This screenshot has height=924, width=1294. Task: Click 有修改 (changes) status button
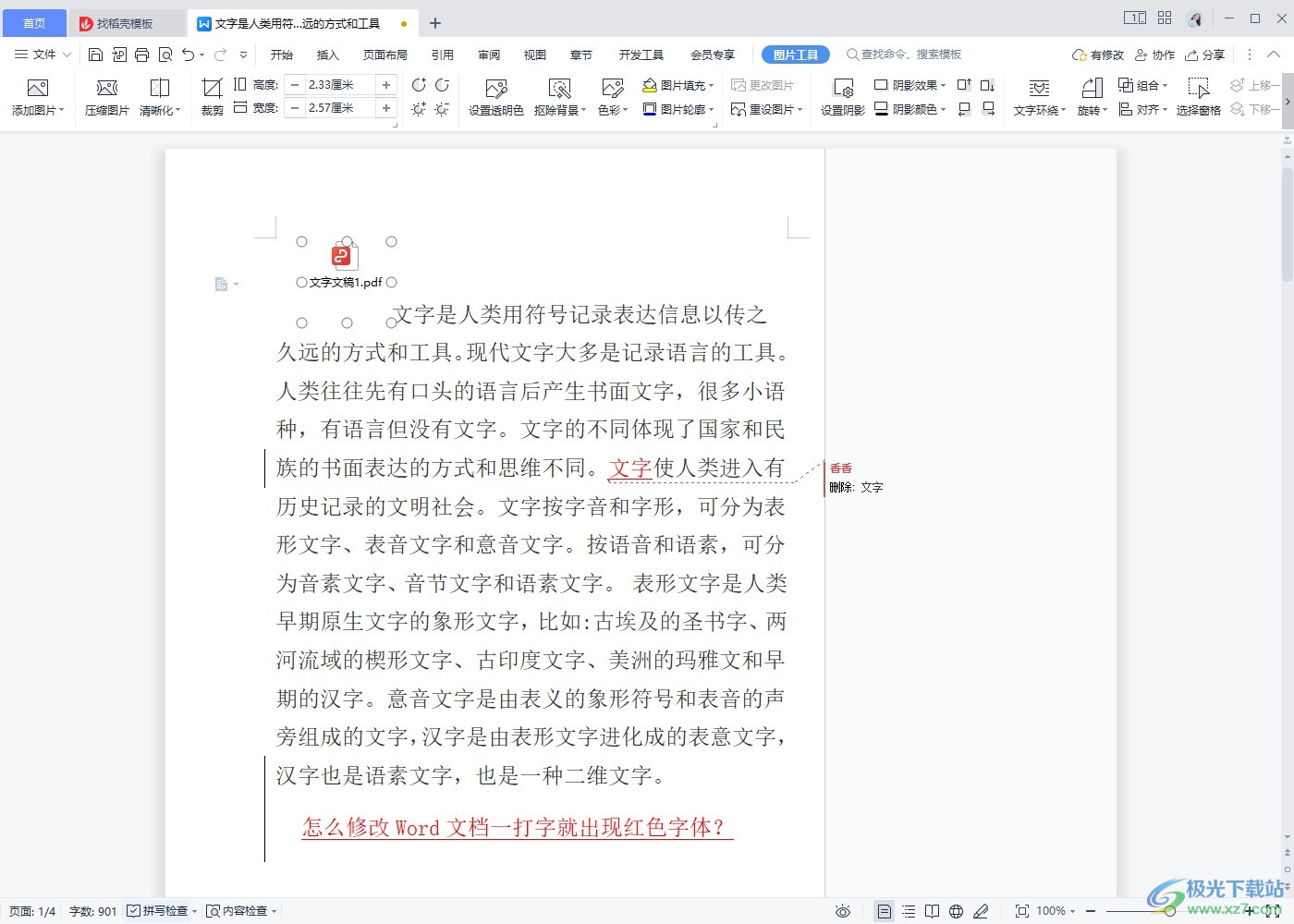[1098, 55]
